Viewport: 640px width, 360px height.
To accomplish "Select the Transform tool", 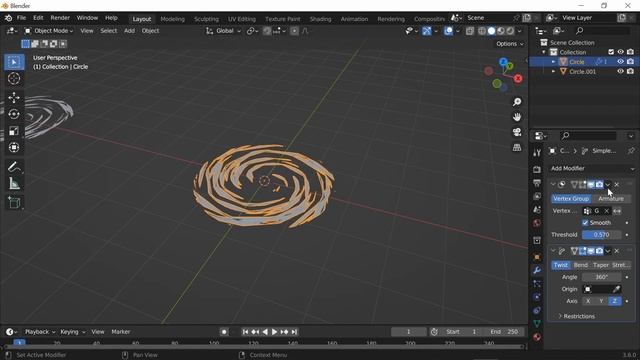I will [14, 147].
